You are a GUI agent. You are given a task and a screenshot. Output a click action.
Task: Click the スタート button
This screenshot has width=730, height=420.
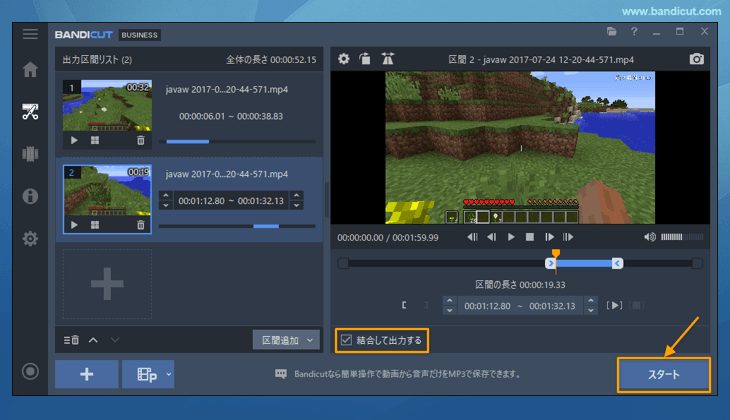pyautogui.click(x=664, y=375)
